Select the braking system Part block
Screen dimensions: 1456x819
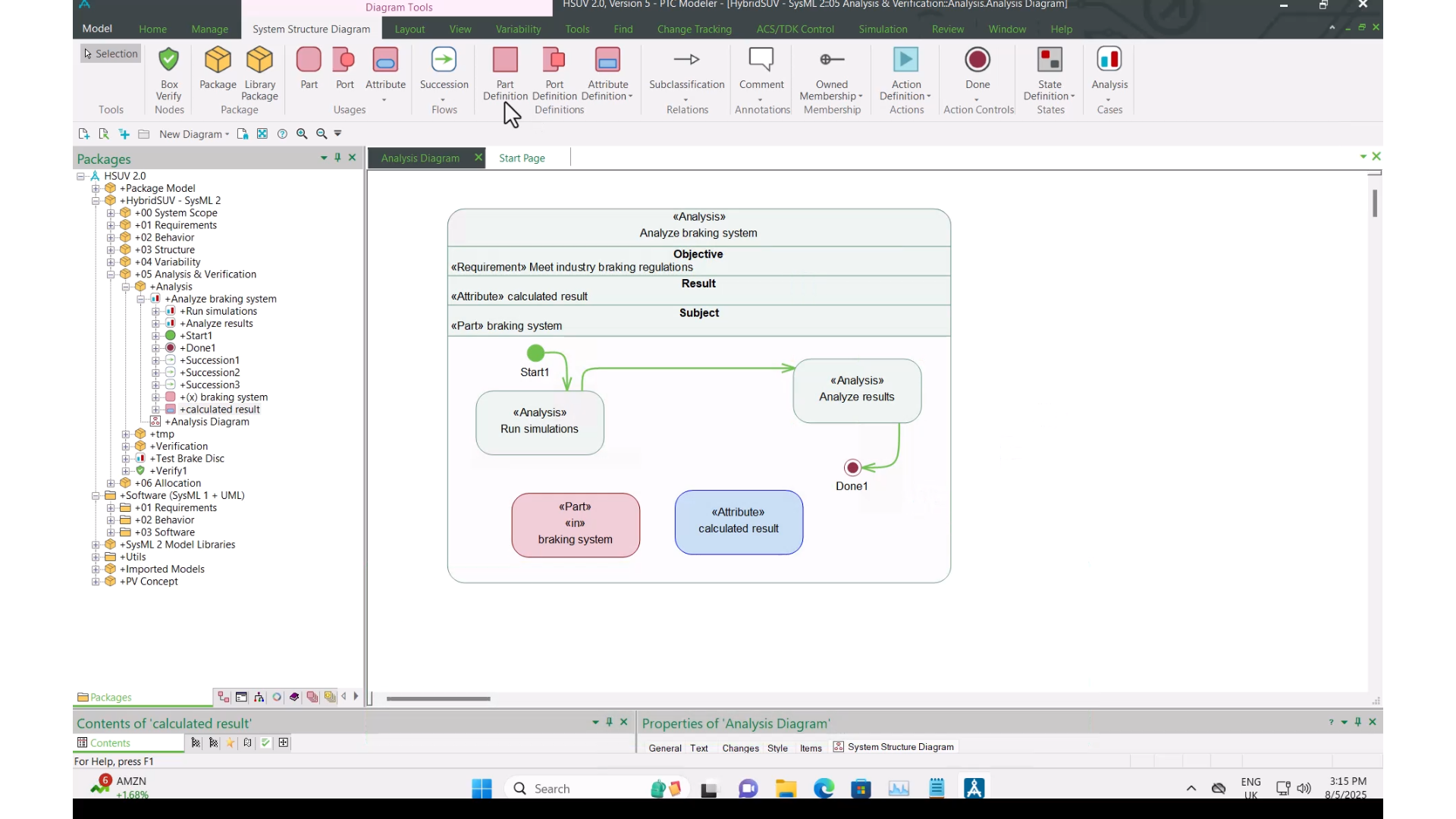(x=576, y=525)
